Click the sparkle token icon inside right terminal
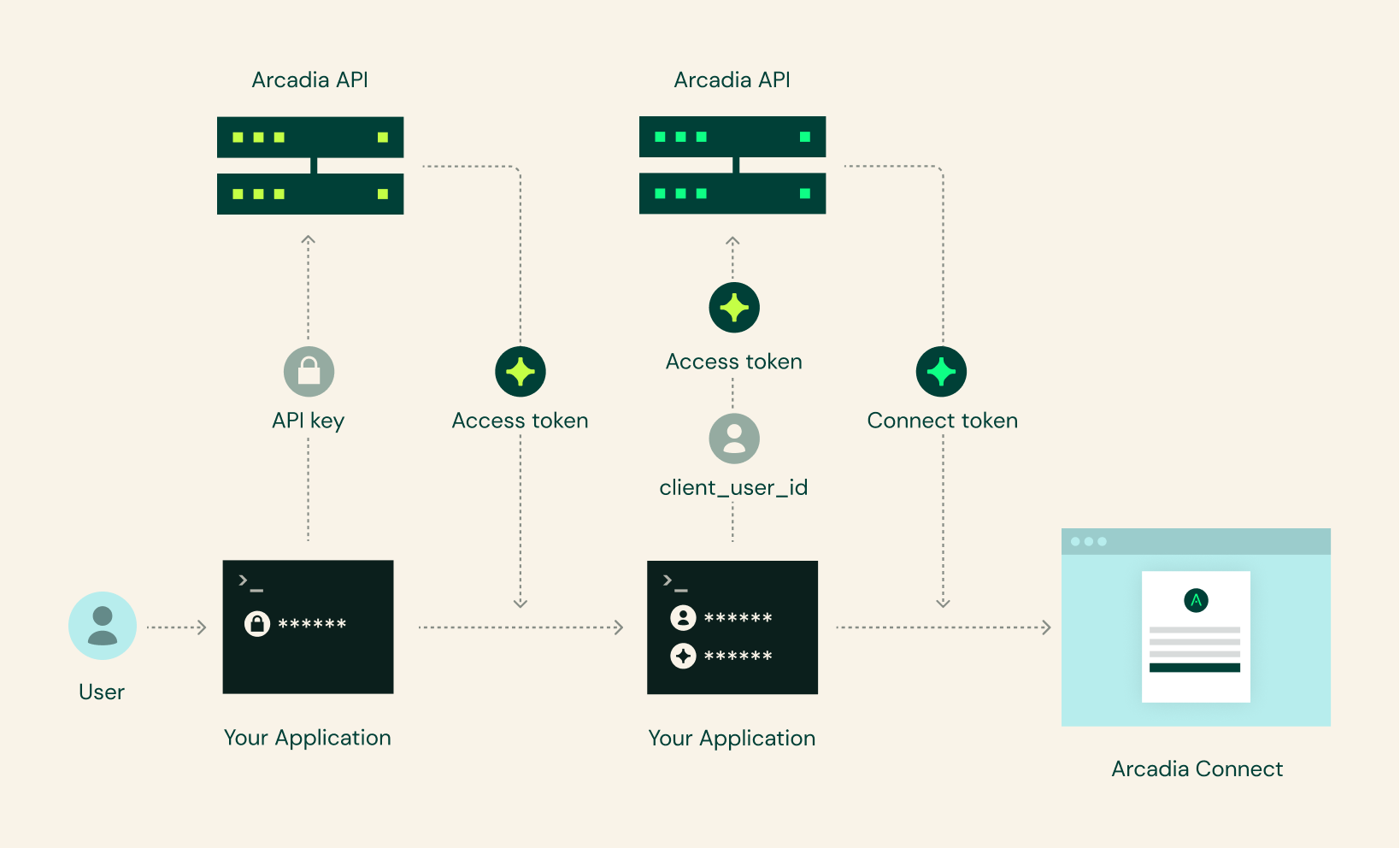This screenshot has height=848, width=1400. pos(683,656)
